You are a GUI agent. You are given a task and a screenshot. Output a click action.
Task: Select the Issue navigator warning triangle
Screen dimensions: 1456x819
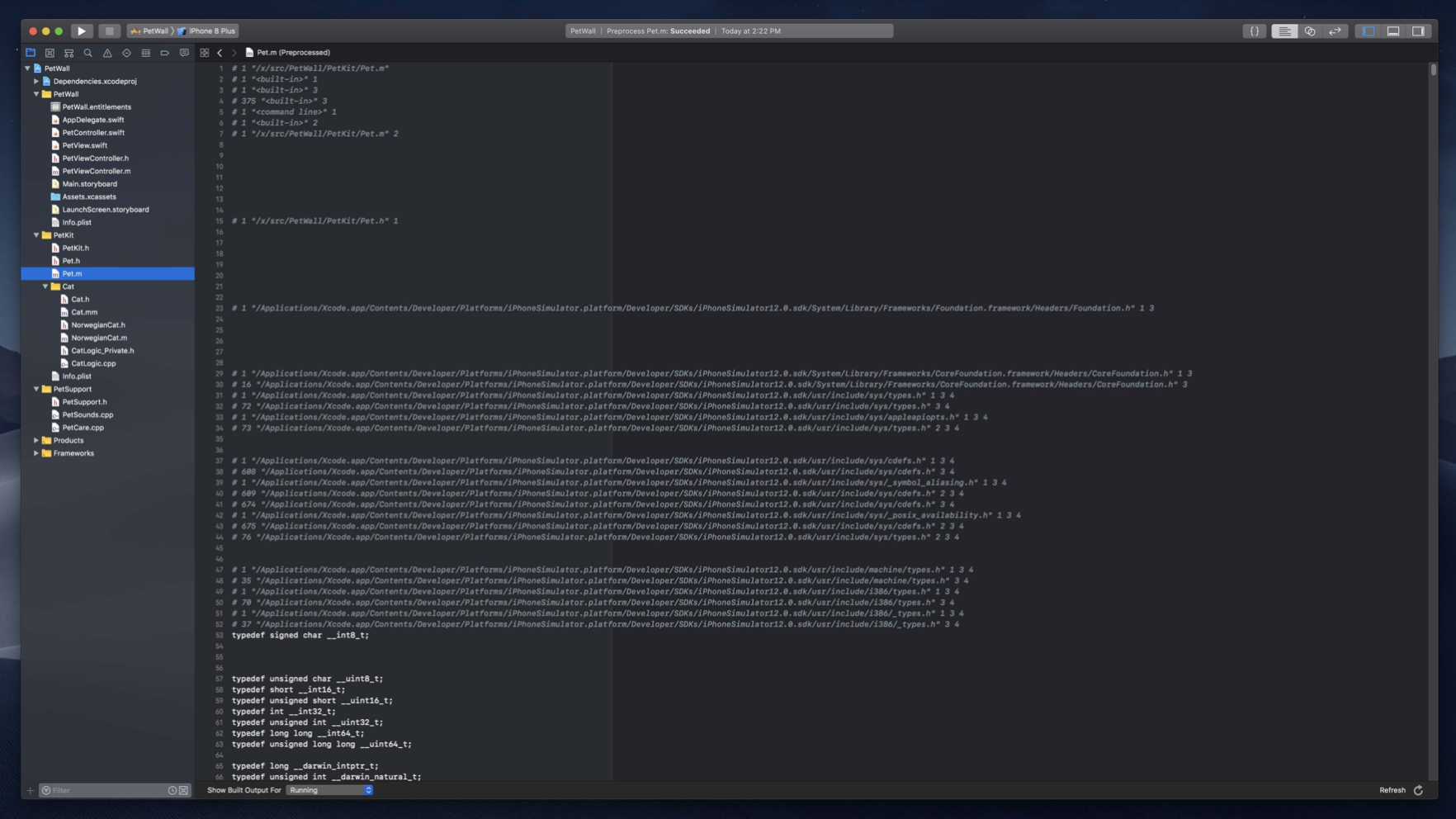pyautogui.click(x=107, y=52)
